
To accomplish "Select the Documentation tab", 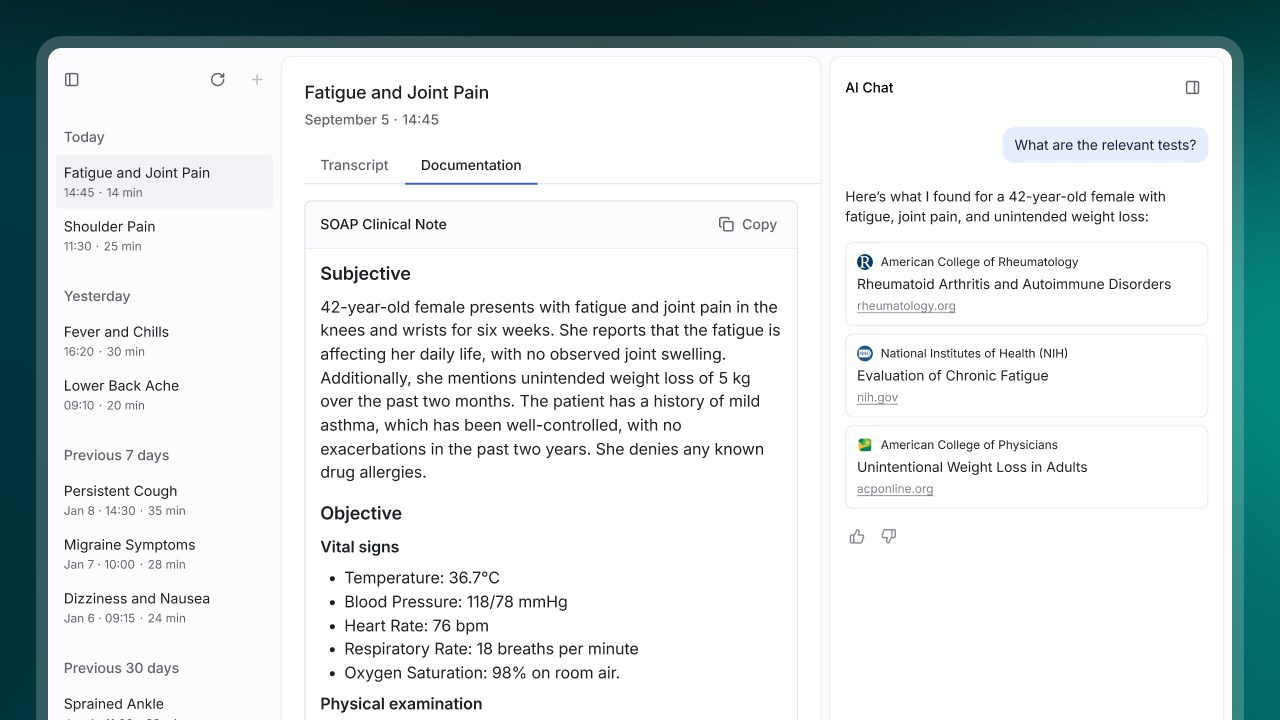I will click(471, 165).
